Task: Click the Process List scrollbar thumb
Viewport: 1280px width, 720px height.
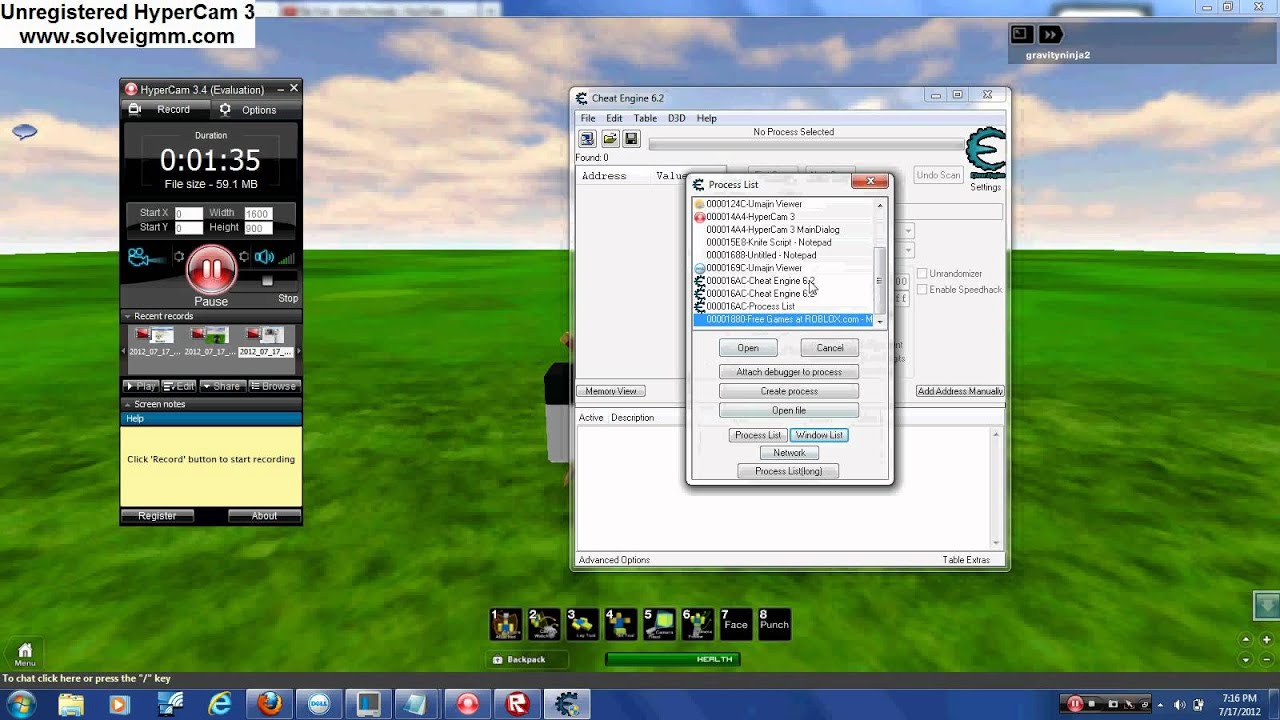Action: click(880, 280)
